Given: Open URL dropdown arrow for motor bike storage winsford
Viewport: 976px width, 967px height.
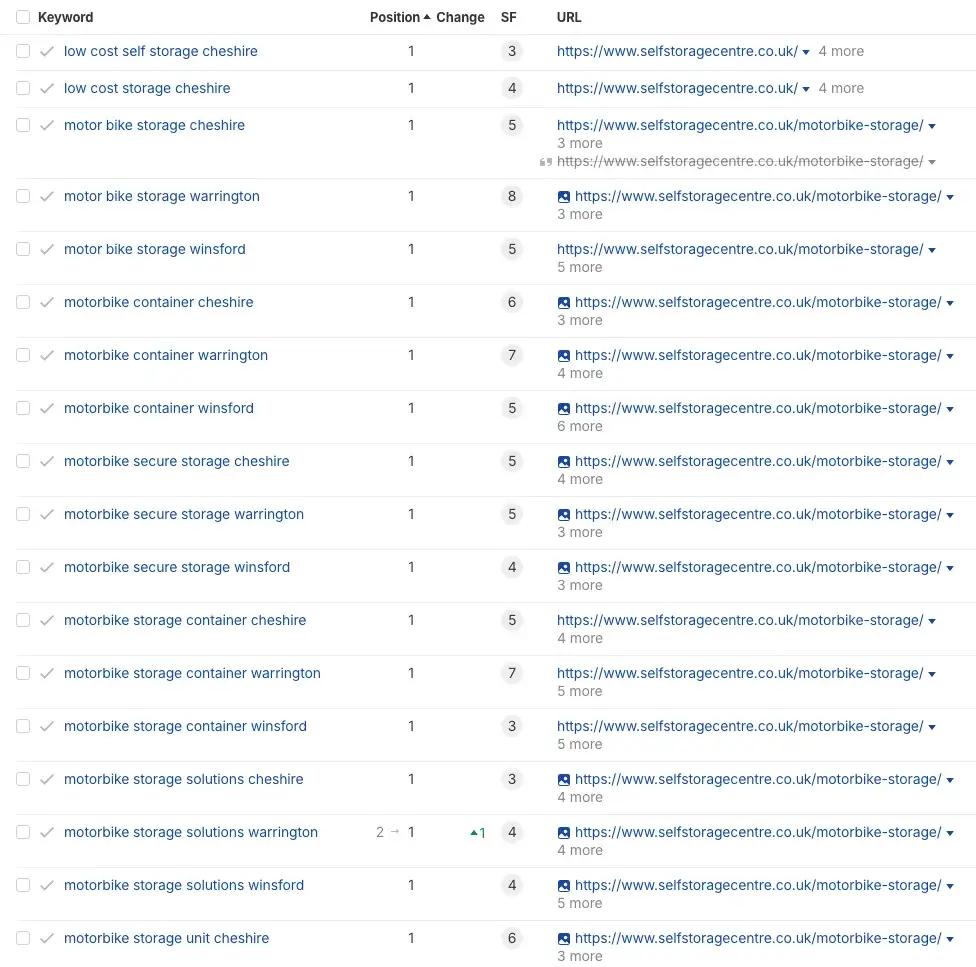Looking at the screenshot, I should [932, 250].
